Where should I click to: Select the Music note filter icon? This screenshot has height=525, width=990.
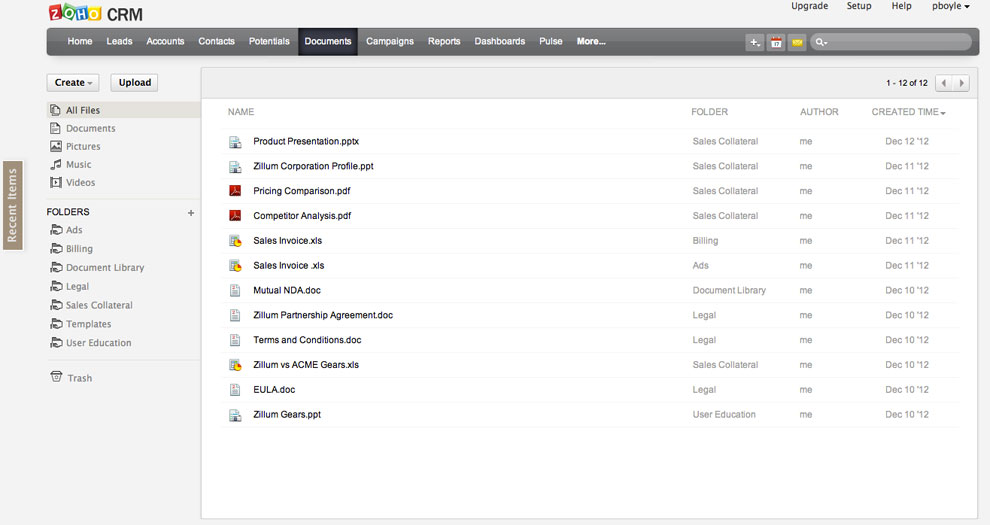coord(56,164)
